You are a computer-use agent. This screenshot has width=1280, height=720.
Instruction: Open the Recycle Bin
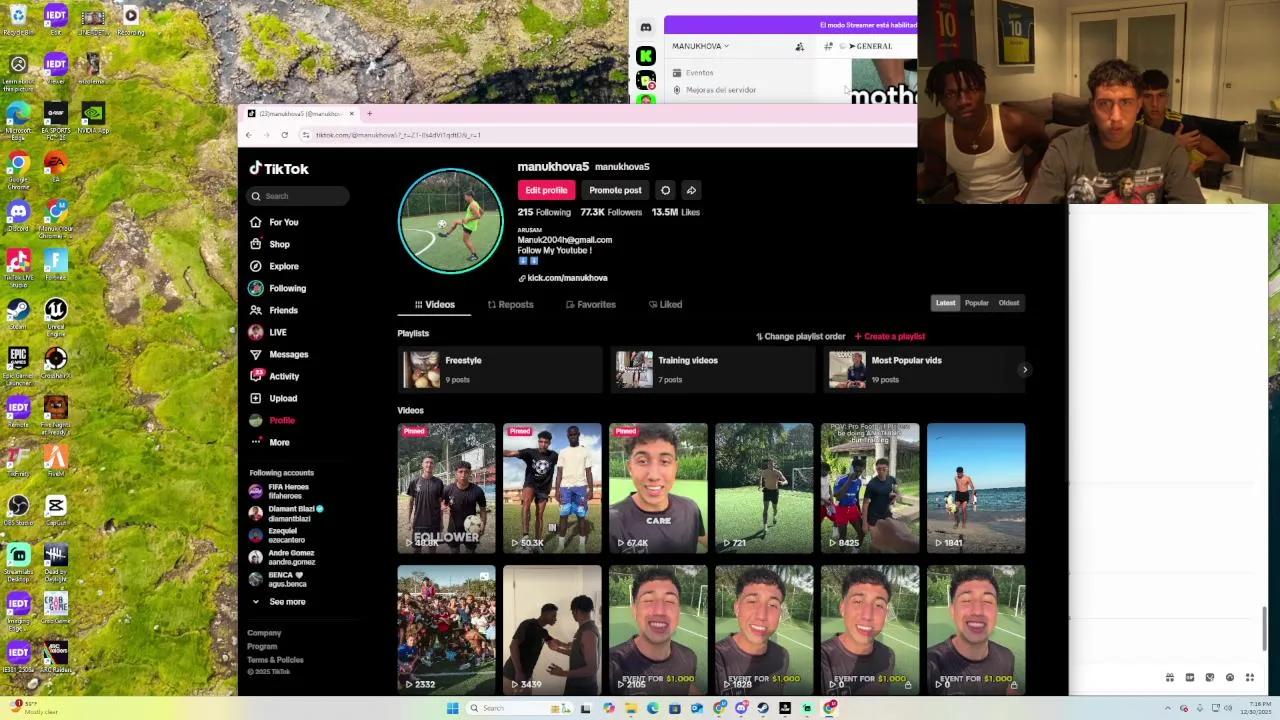coord(18,20)
